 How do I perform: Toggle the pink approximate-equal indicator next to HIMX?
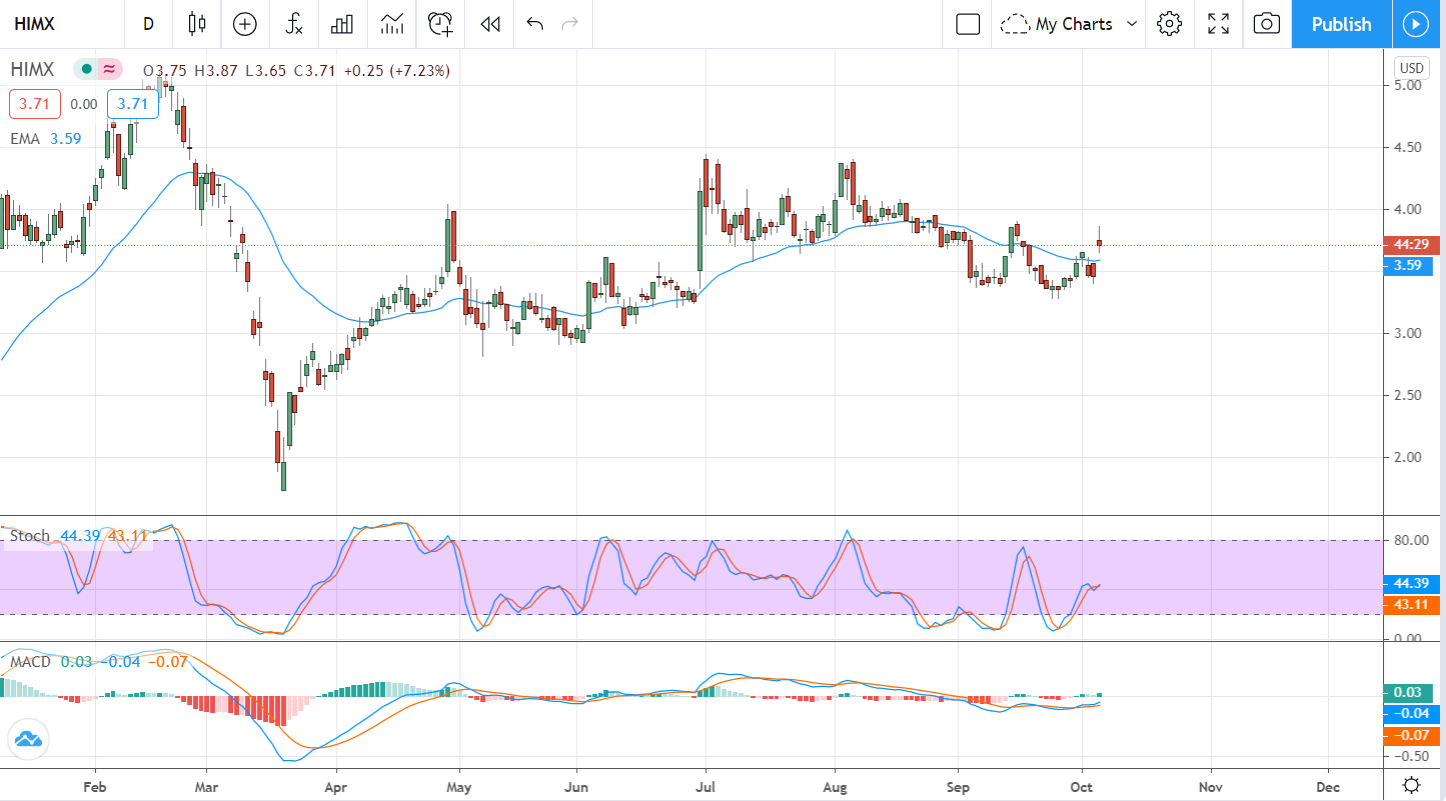click(109, 70)
